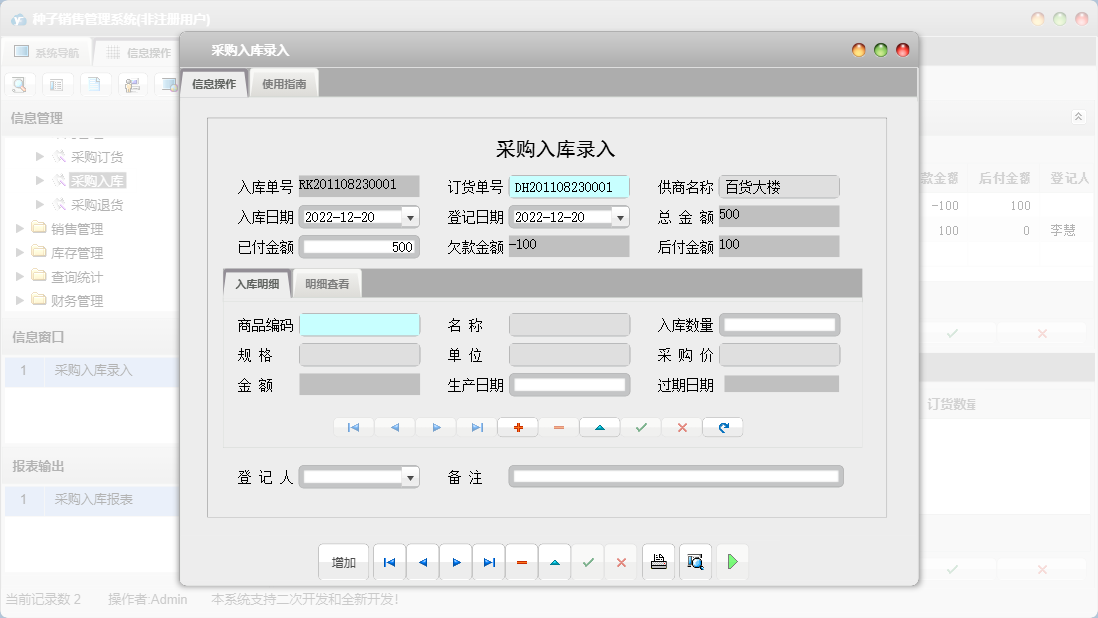This screenshot has width=1098, height=618.
Task: Click the 商品编码 input field
Action: [x=359, y=324]
